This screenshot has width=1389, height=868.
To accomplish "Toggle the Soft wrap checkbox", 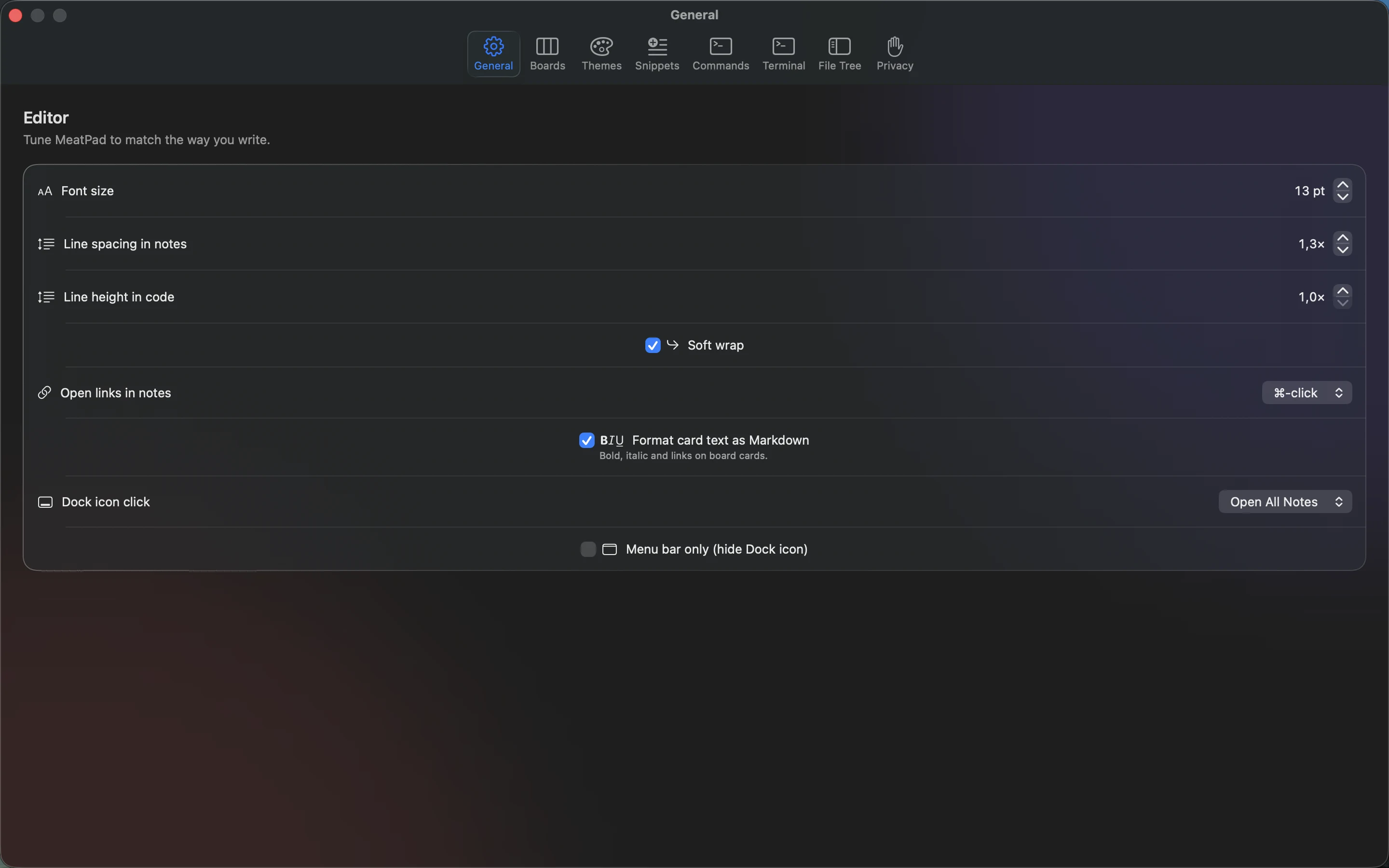I will [x=653, y=345].
